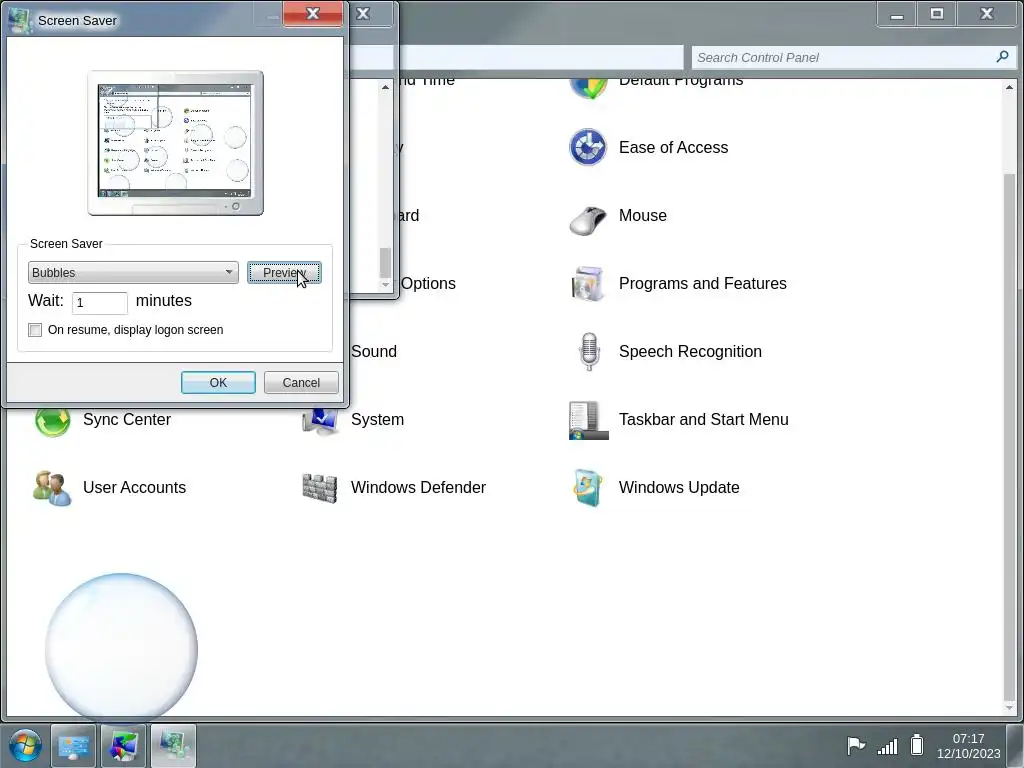This screenshot has height=768, width=1024.
Task: Enable On resume display logon screen
Action: 35,330
